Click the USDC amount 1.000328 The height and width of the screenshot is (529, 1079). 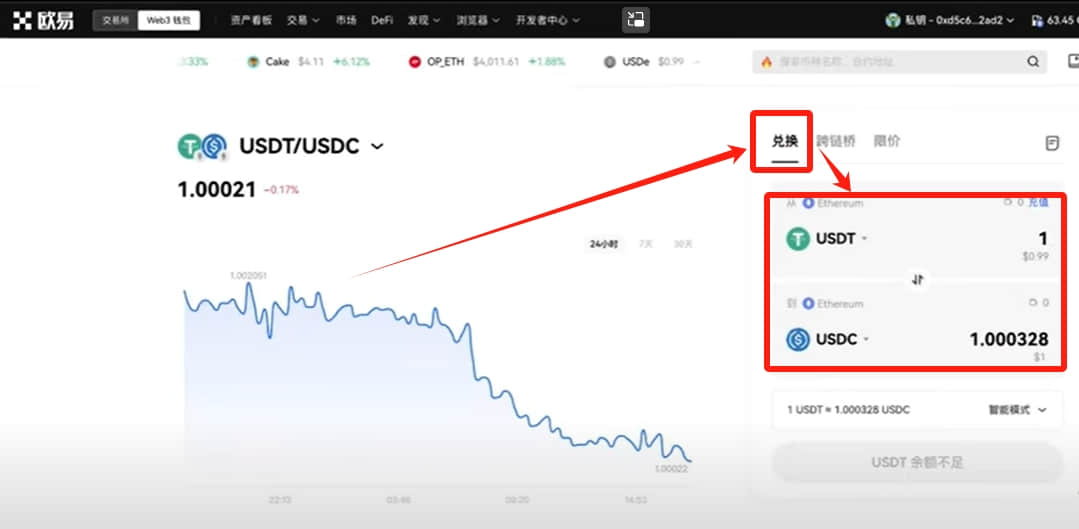1009,339
